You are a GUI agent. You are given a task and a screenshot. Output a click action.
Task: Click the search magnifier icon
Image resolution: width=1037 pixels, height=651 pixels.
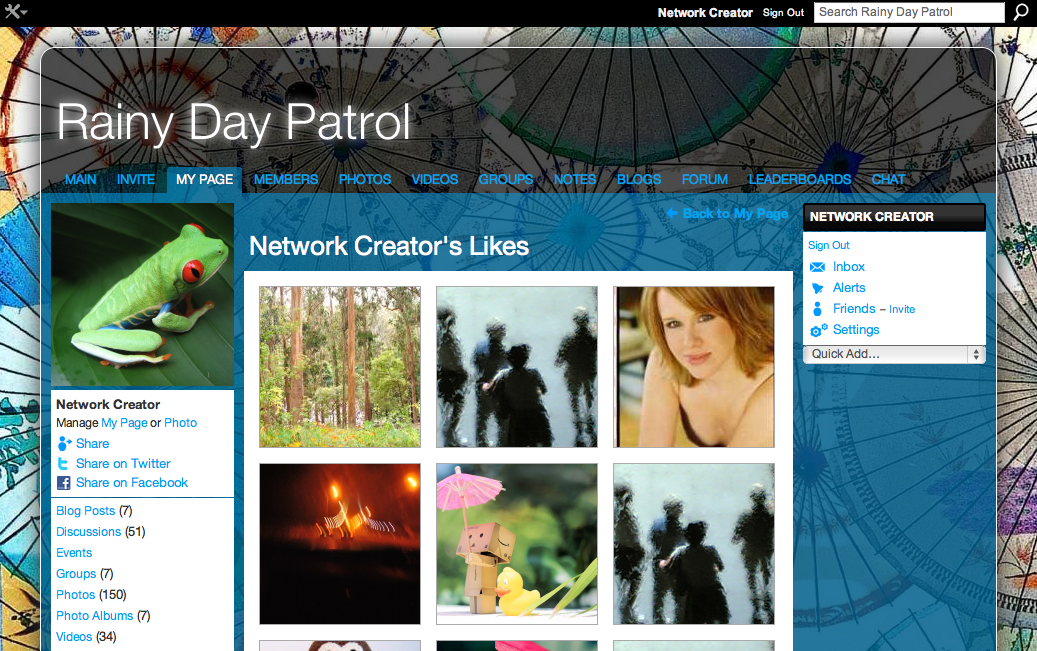coord(1021,12)
